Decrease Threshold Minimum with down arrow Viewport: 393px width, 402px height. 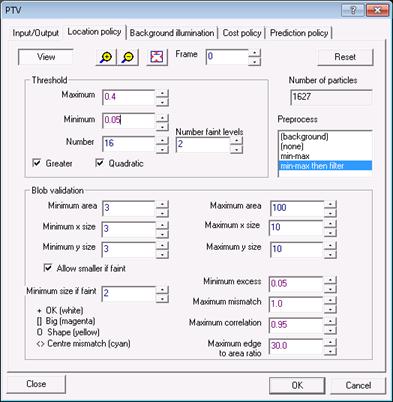pos(162,126)
